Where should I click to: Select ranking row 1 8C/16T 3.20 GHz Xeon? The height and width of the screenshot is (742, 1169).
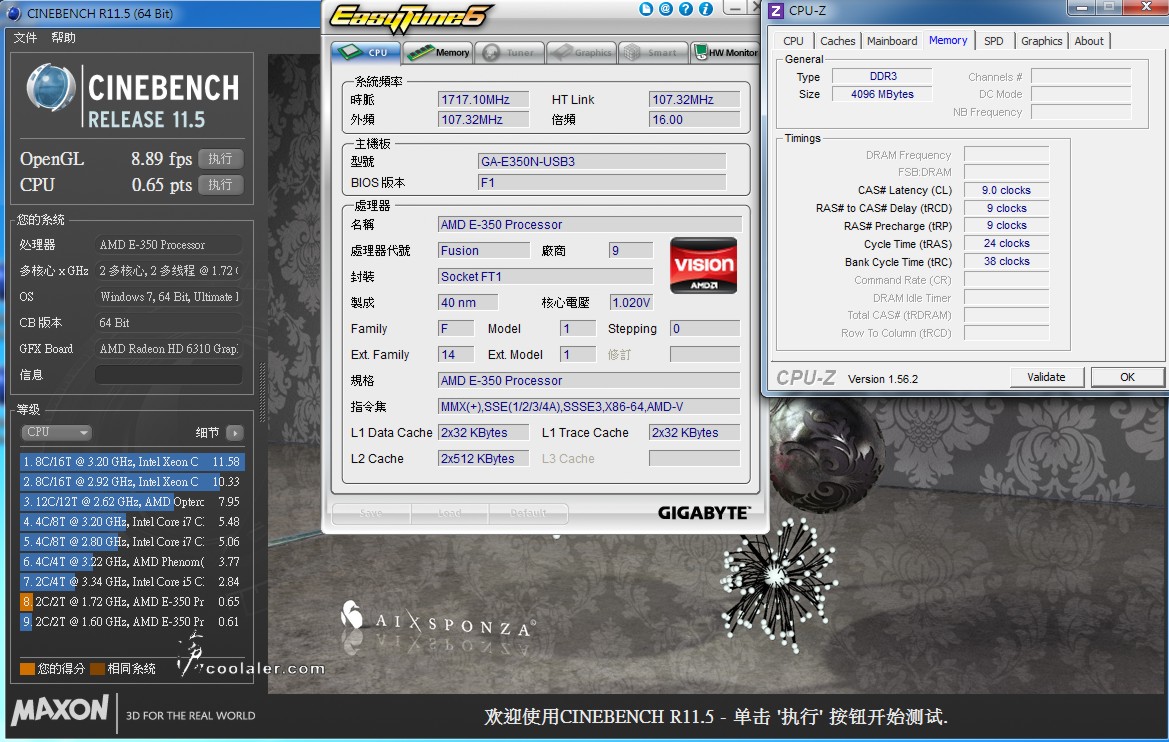[x=133, y=462]
